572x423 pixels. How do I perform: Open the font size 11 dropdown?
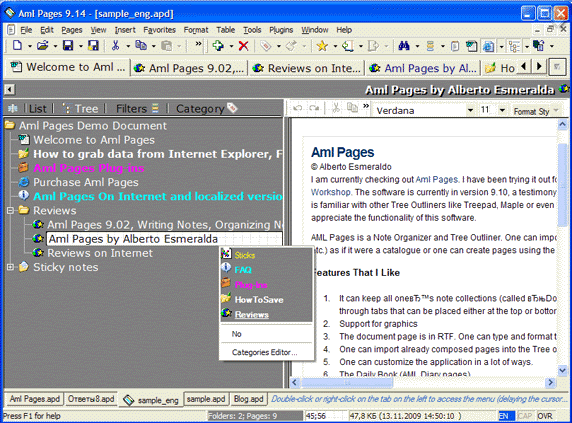point(502,110)
